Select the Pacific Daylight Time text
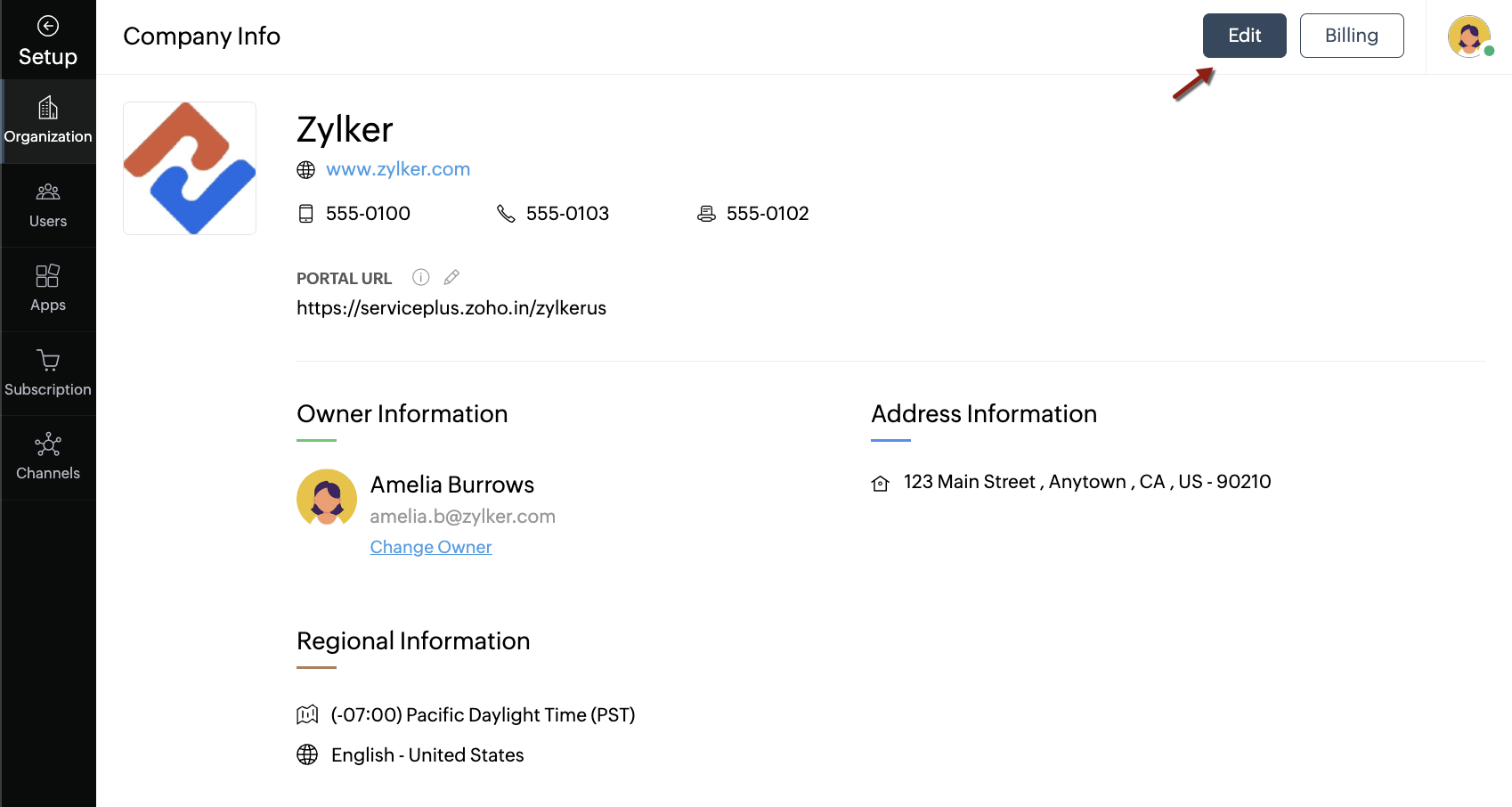The image size is (1512, 807). 483,715
